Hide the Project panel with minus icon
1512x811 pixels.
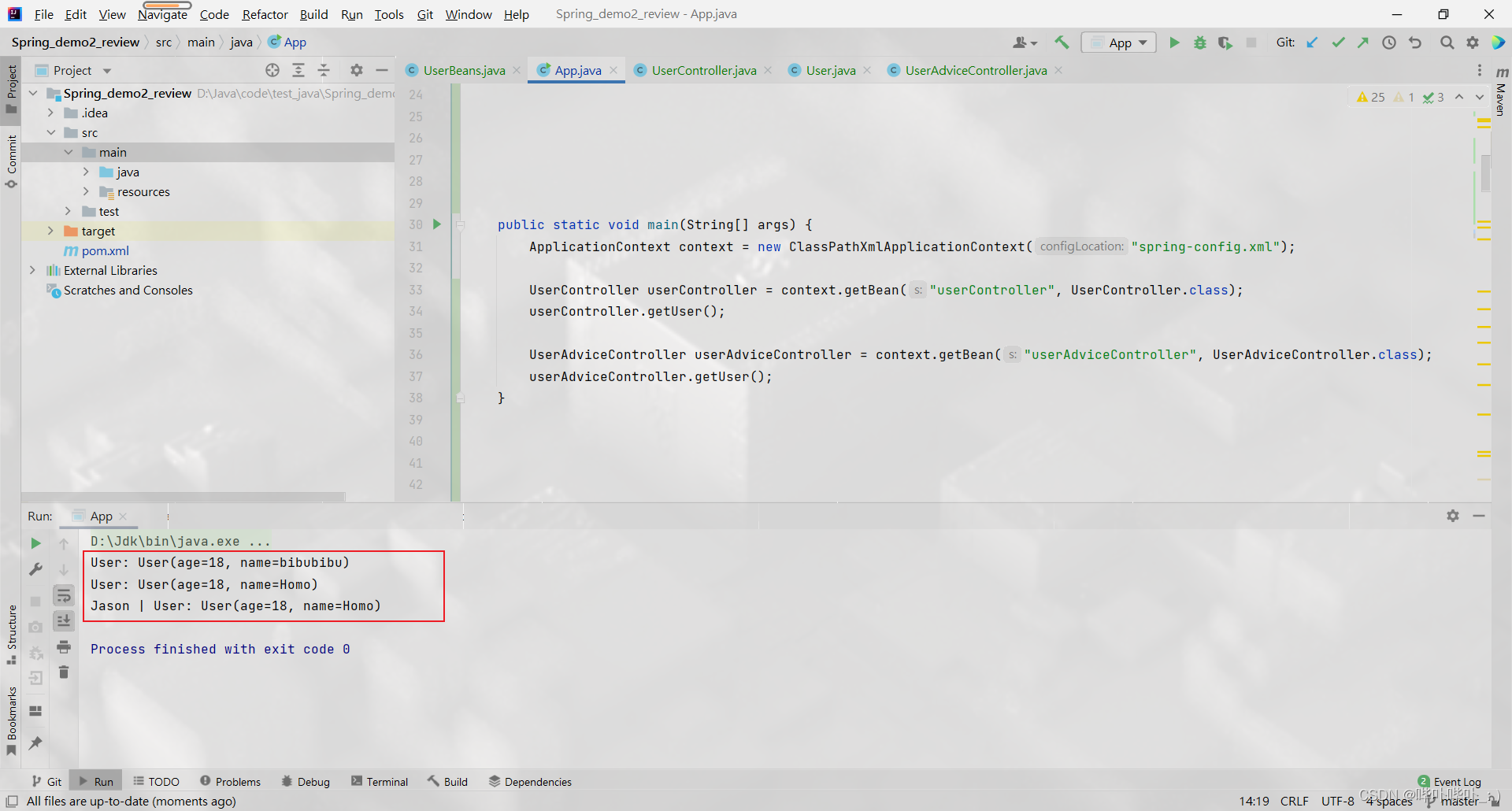point(382,70)
